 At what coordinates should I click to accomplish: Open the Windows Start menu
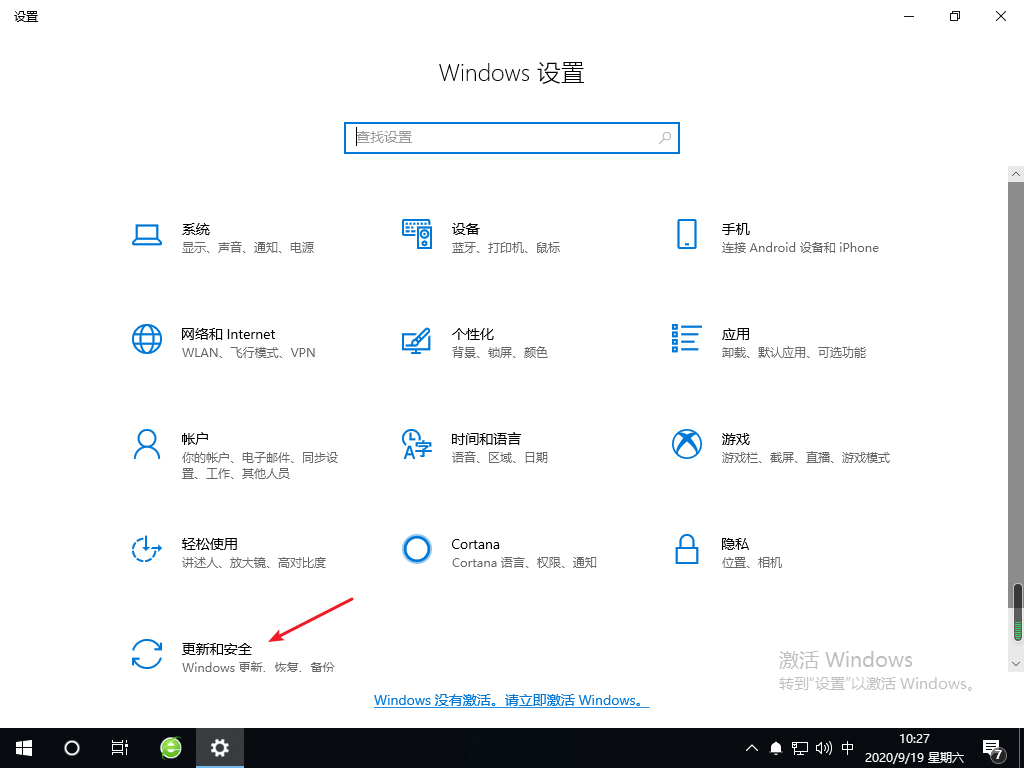[23, 747]
